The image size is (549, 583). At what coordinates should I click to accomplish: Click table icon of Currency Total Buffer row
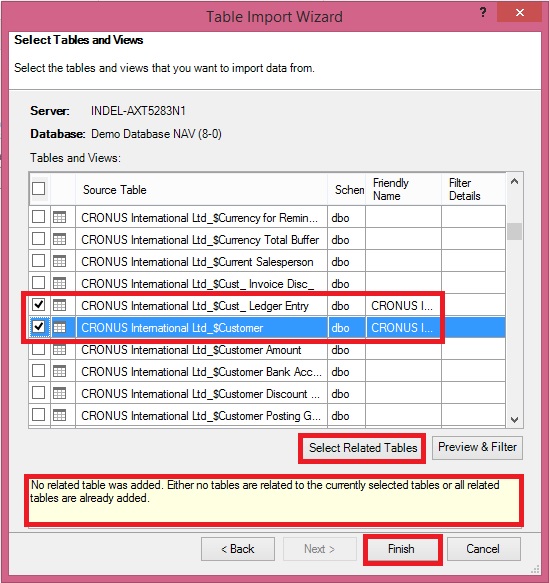coord(59,239)
